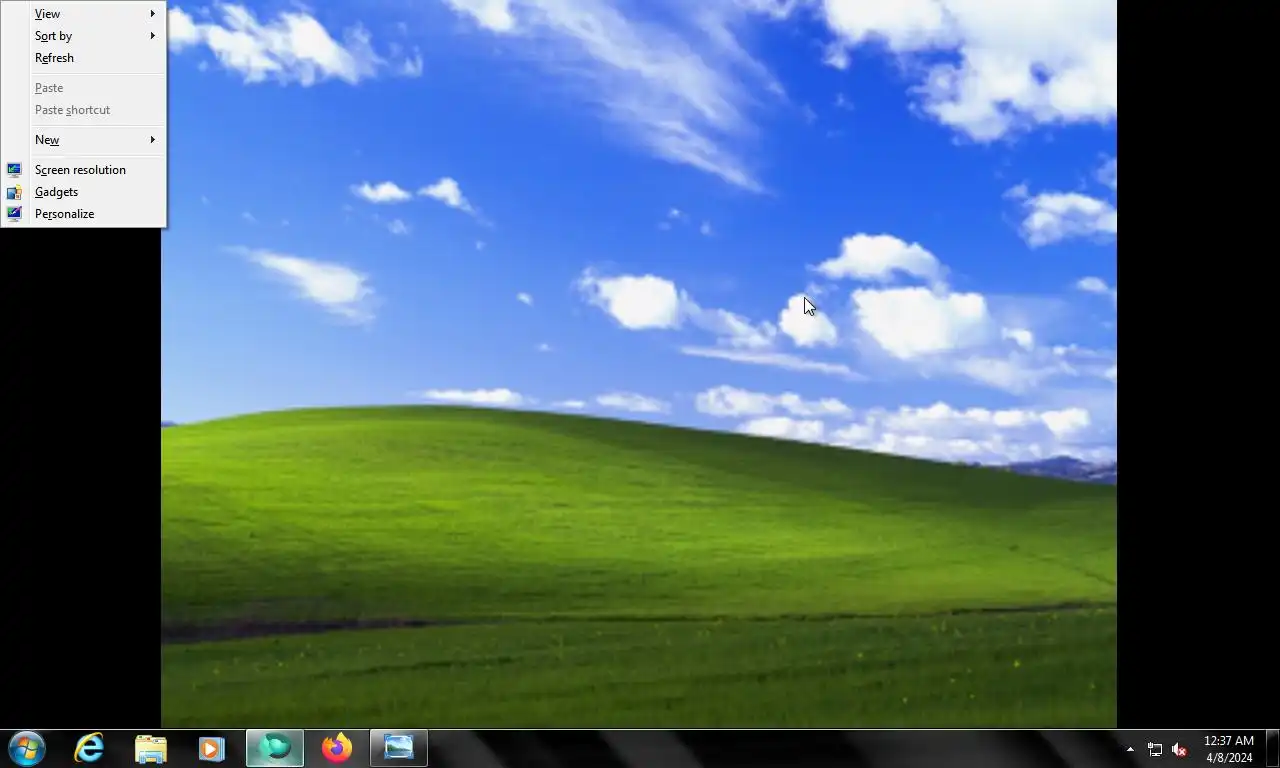
Task: Select Screen resolution in the context menu
Action: point(83,170)
